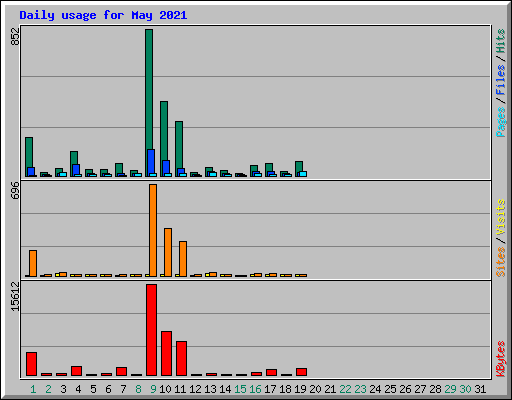This screenshot has height=400, width=512.
Task: Click the red KBytes bar for day 9
Action: tap(151, 330)
